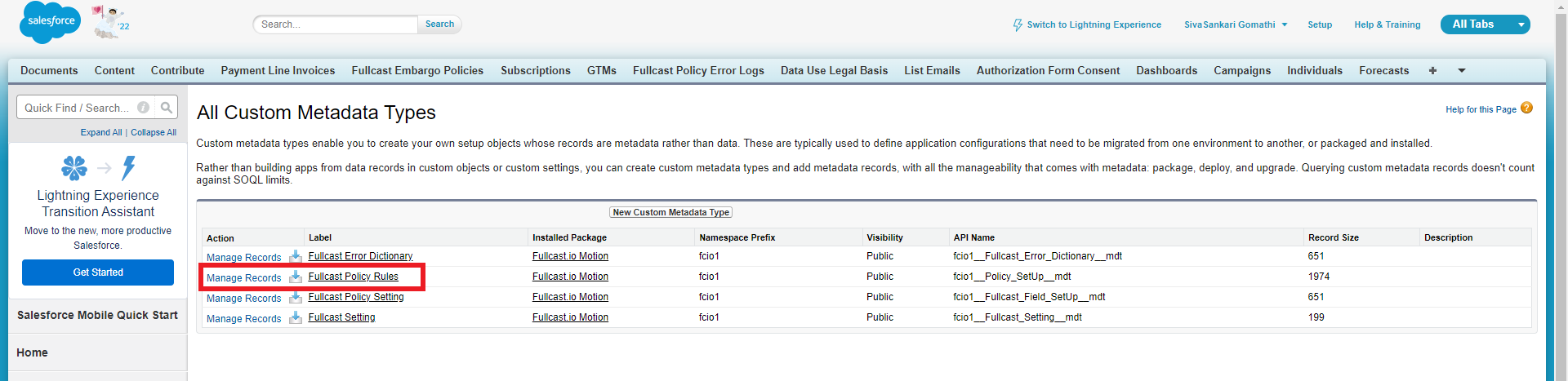Viewport: 1568px width, 381px height.
Task: Open the Fullcast Error Dictionary label link
Action: (x=360, y=256)
